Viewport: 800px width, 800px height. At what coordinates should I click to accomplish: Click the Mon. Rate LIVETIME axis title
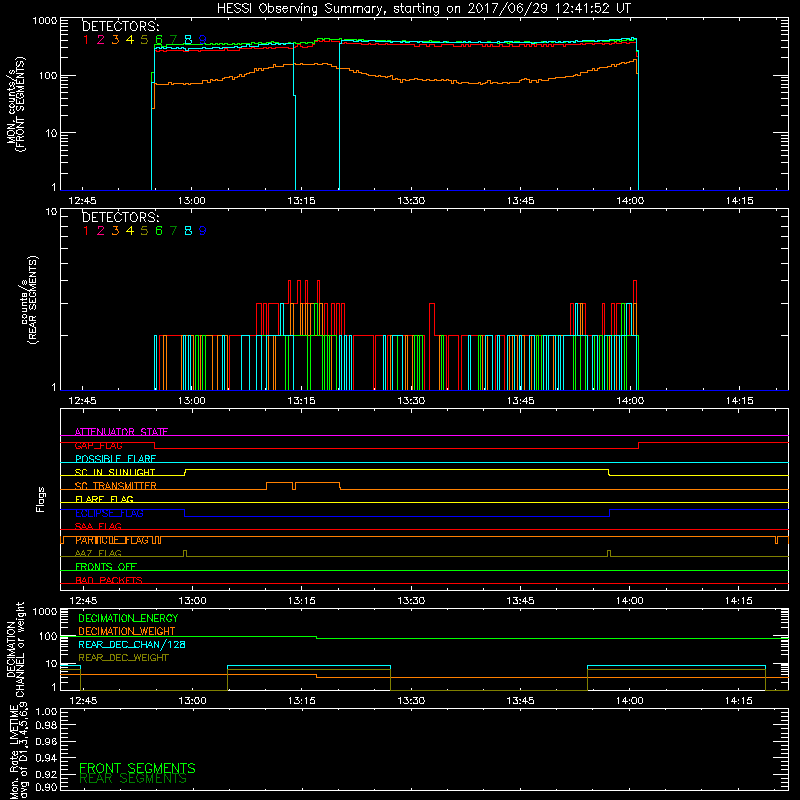[19, 752]
